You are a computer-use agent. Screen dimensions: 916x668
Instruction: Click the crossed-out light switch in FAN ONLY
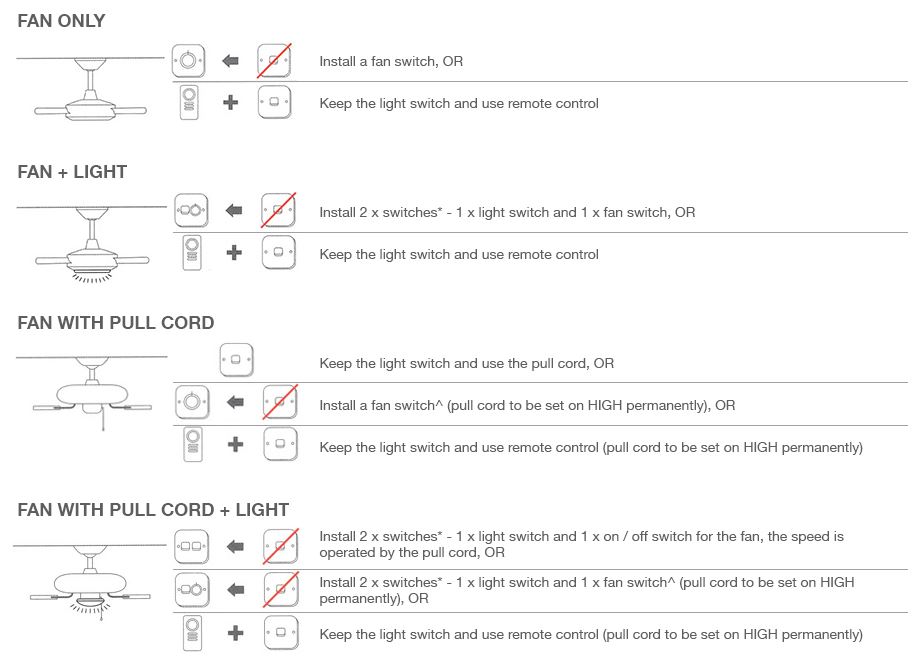274,61
